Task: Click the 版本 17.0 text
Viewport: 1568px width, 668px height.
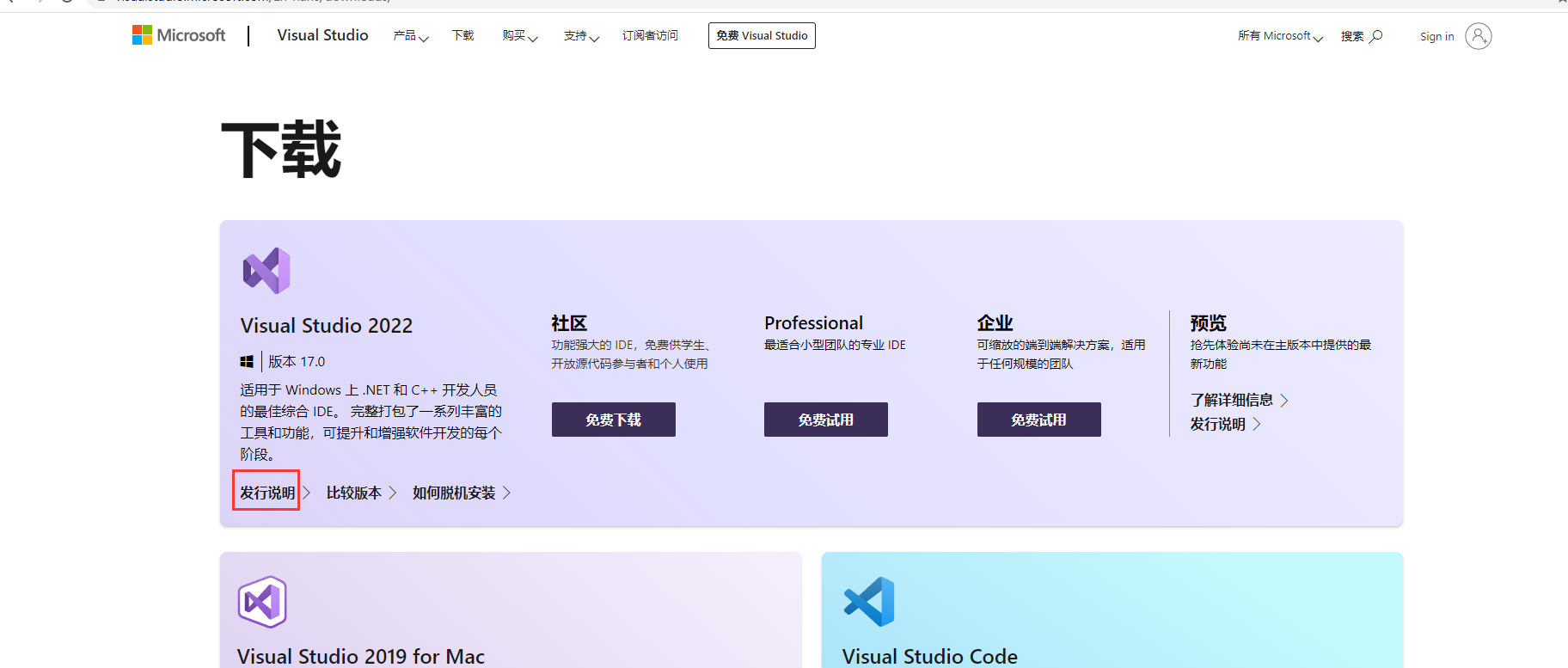Action: 297,362
